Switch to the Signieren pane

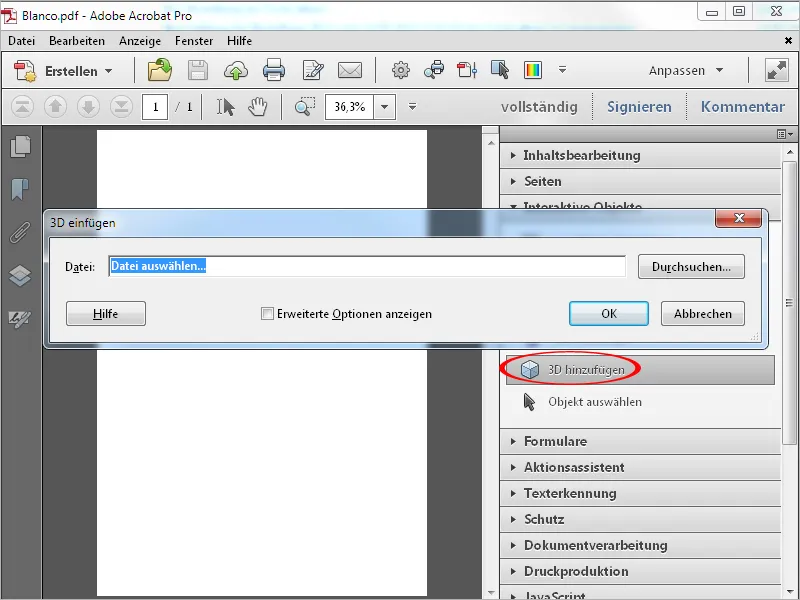click(x=639, y=107)
